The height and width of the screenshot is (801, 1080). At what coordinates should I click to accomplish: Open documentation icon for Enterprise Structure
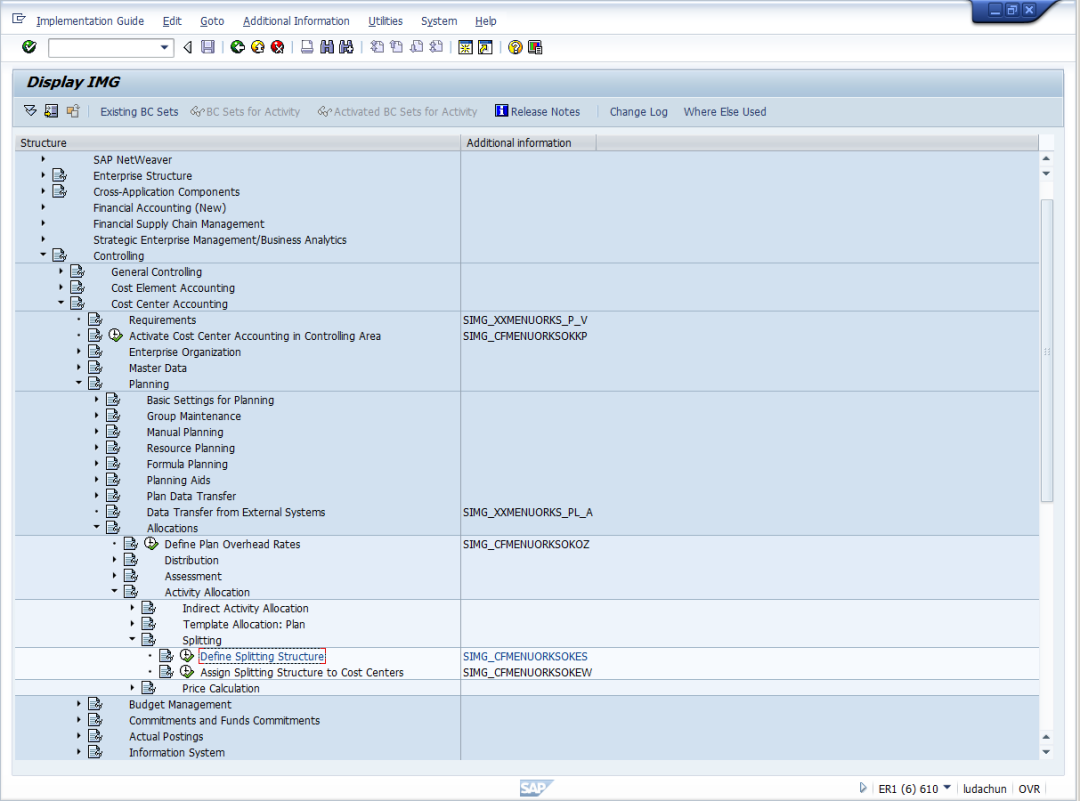point(60,176)
